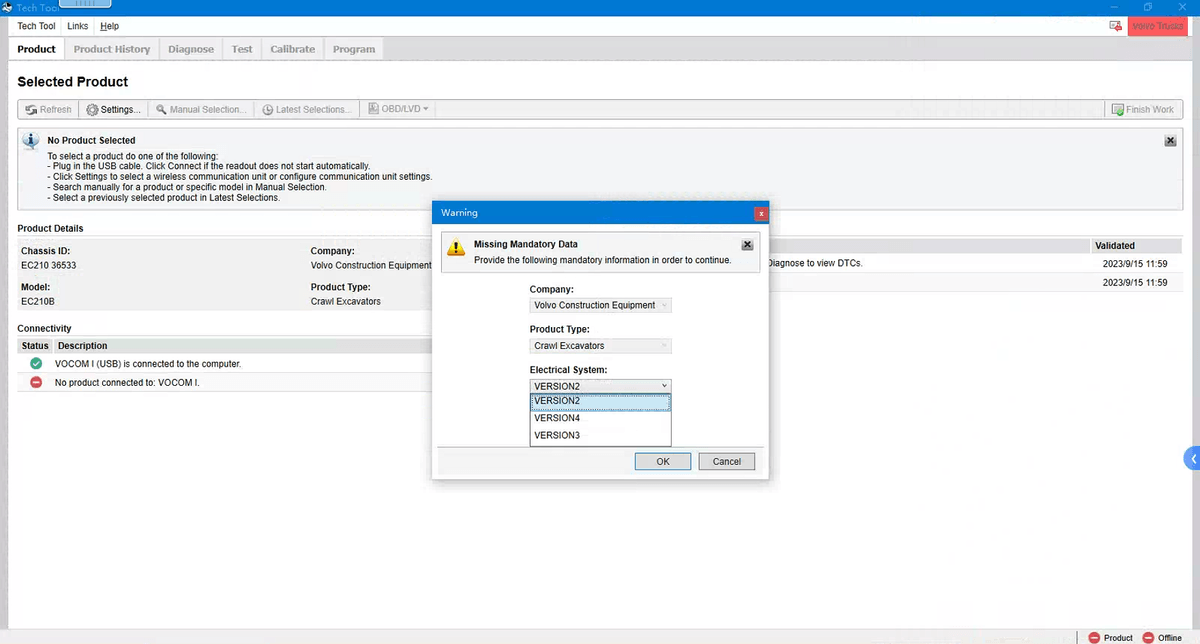
Task: Click the Product status icon in the status bar
Action: click(x=1094, y=637)
